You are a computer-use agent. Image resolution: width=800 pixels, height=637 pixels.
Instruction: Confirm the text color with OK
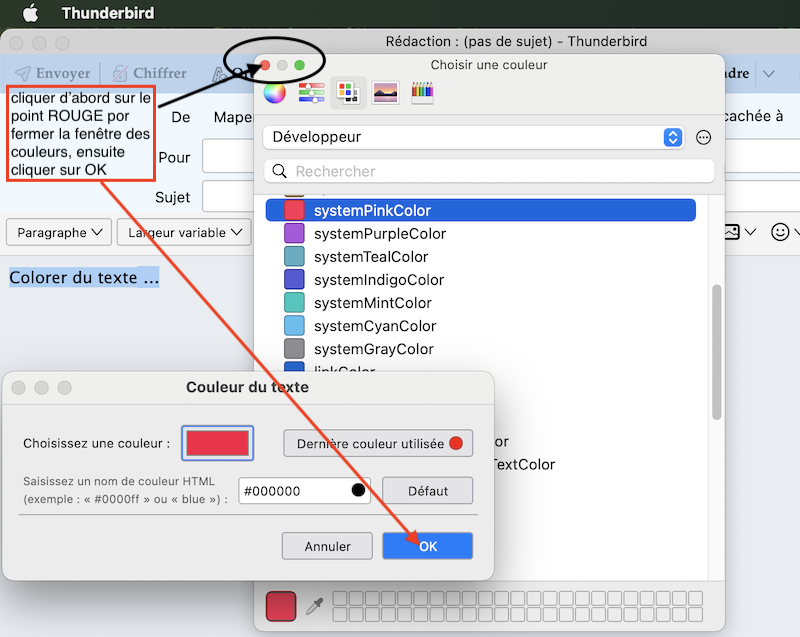click(428, 546)
